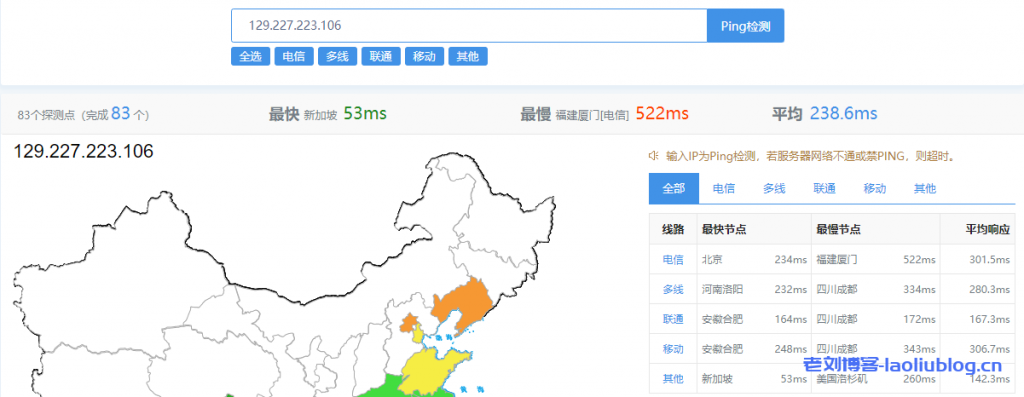Switch to the 全部 tab
The image size is (1024, 397).
point(674,189)
